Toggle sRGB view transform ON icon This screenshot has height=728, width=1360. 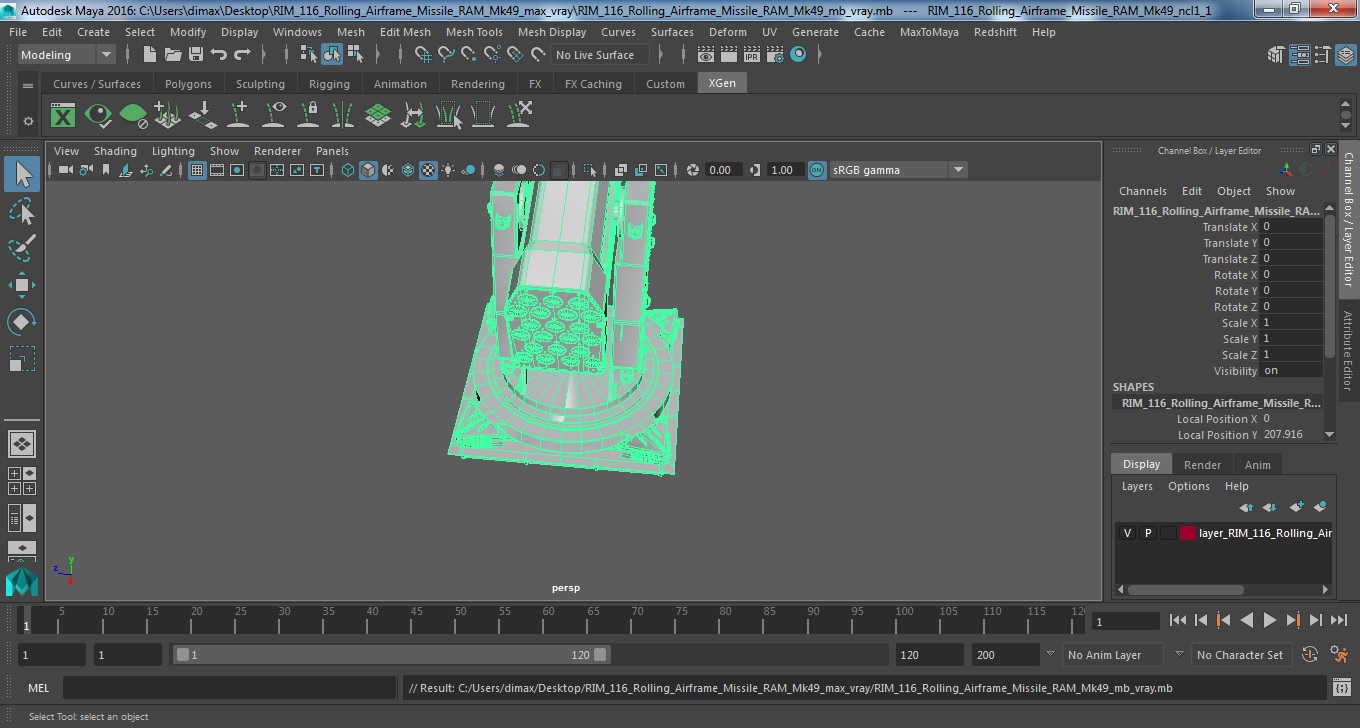(817, 170)
